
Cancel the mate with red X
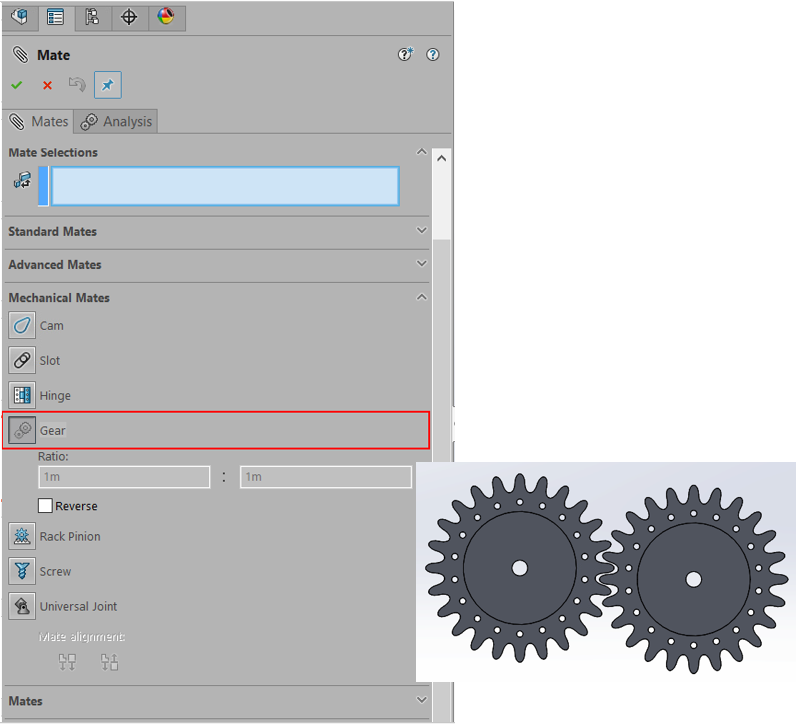point(47,85)
